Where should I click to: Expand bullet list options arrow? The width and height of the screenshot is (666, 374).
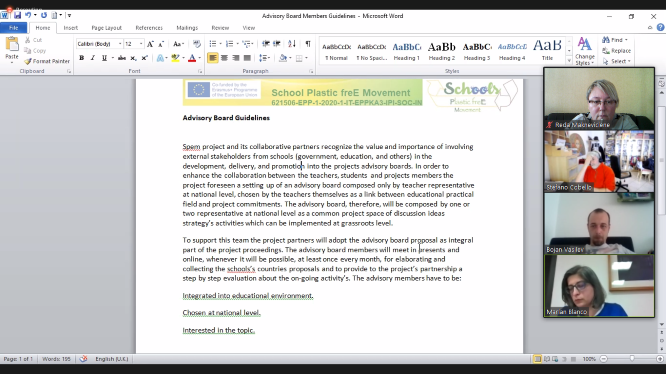(x=220, y=44)
